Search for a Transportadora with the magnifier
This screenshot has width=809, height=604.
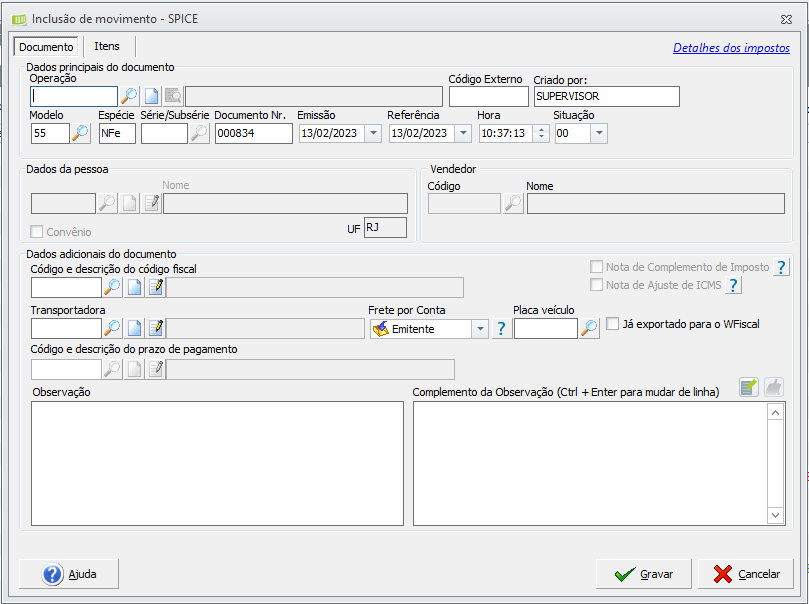[112, 328]
